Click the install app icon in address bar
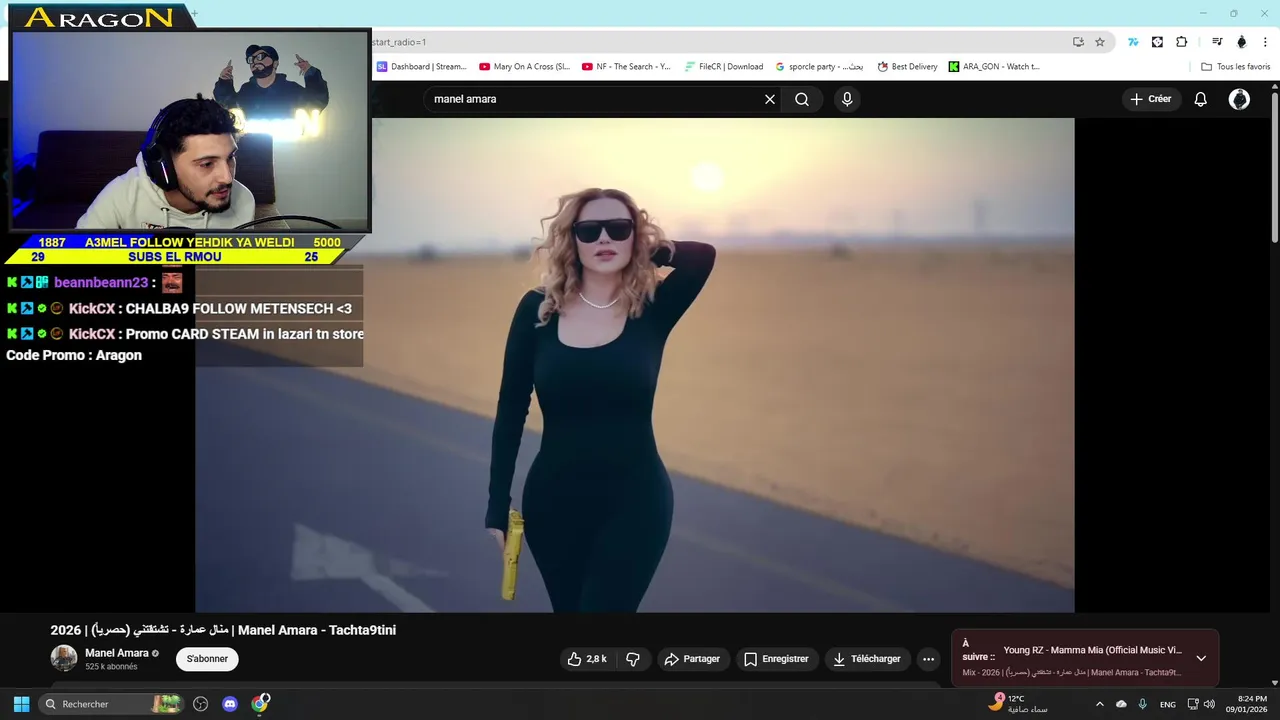Screen dimensions: 1280x720 [x=1078, y=42]
